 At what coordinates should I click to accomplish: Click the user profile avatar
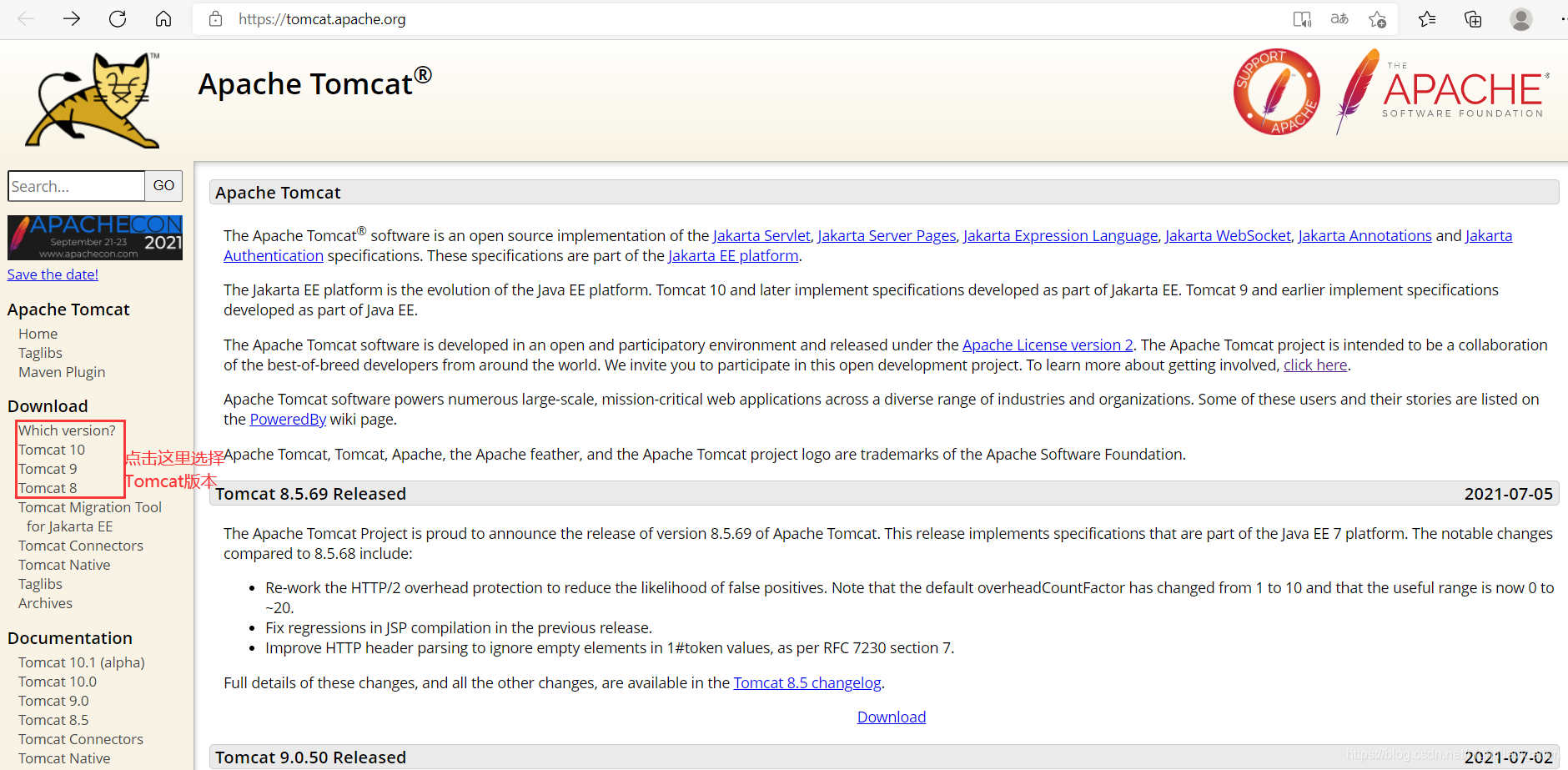(x=1521, y=18)
